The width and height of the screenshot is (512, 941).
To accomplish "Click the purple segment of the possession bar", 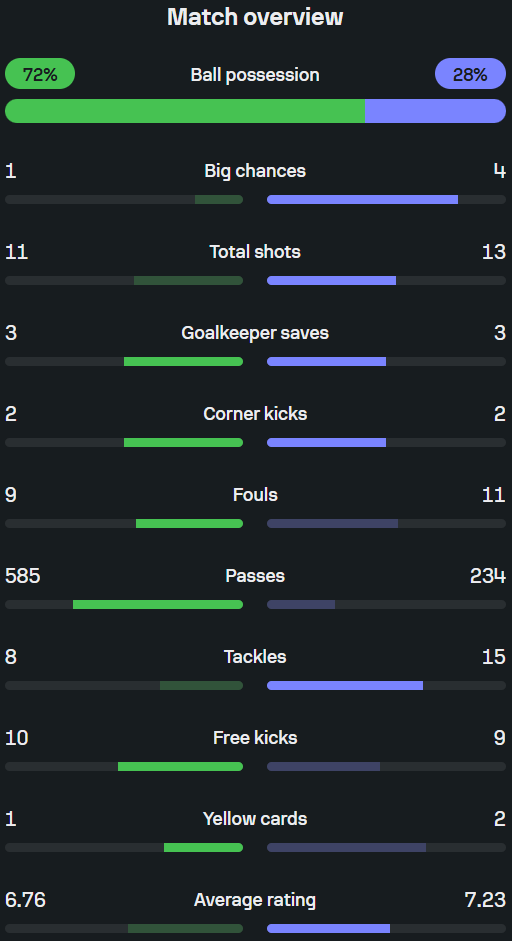I will tap(435, 111).
